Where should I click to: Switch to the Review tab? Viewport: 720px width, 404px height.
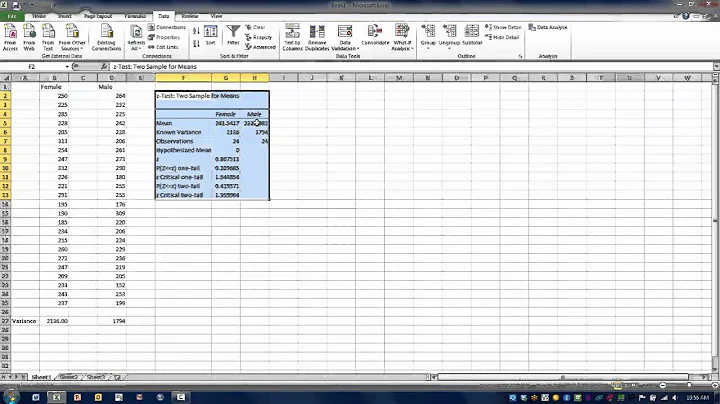pos(190,16)
